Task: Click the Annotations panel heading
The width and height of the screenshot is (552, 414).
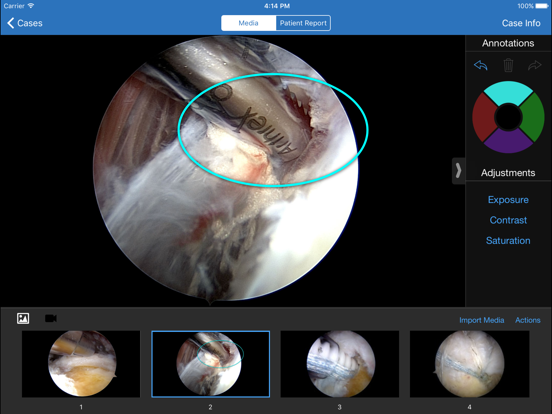Action: (x=508, y=43)
